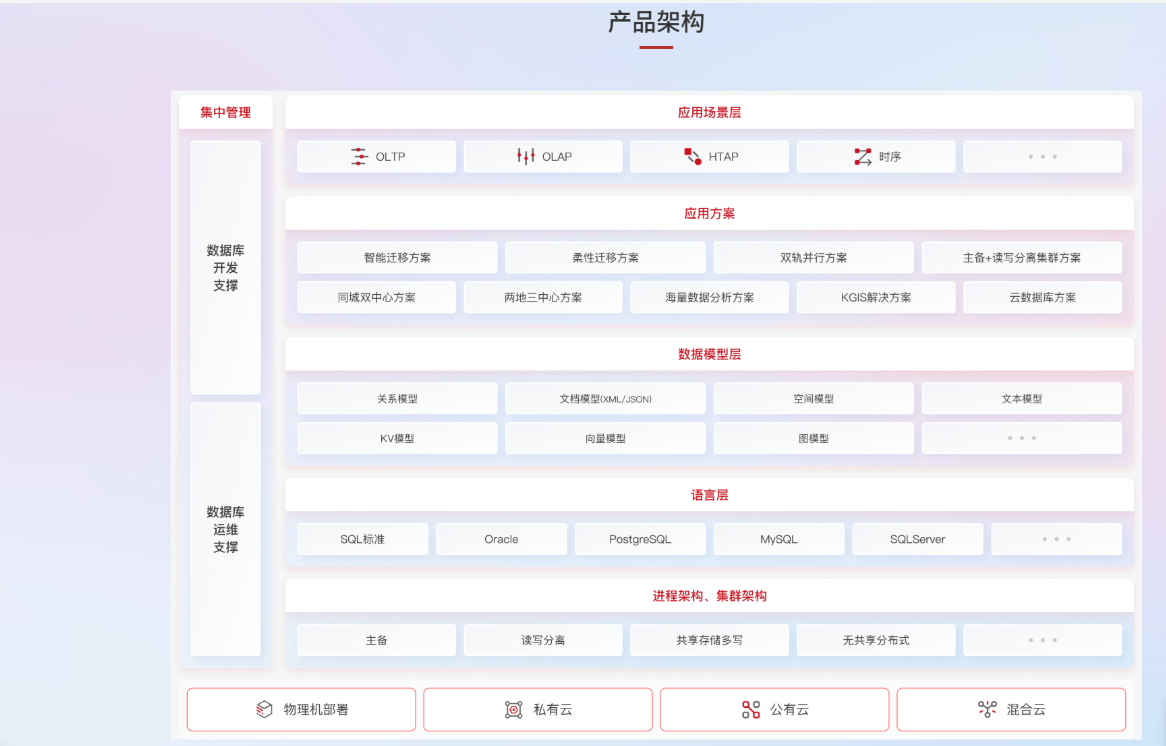The image size is (1166, 746).
Task: Select 文档模型(XML/JSON) box
Action: click(x=605, y=399)
